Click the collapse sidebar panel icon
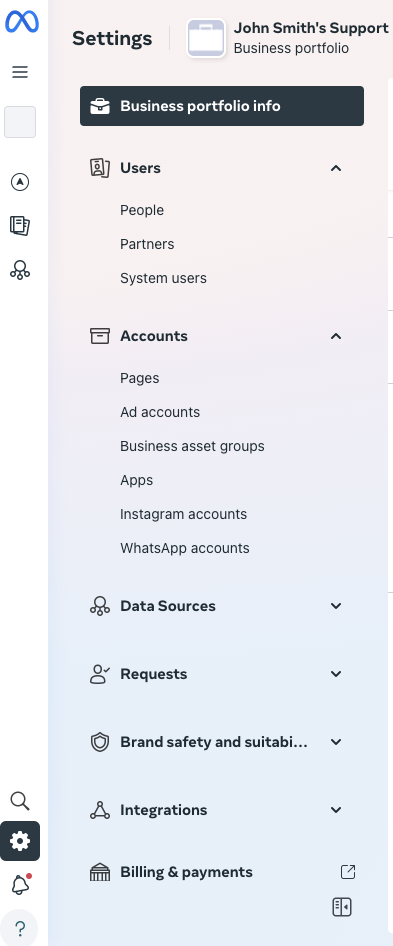Viewport: 393px width, 946px height. tap(342, 907)
